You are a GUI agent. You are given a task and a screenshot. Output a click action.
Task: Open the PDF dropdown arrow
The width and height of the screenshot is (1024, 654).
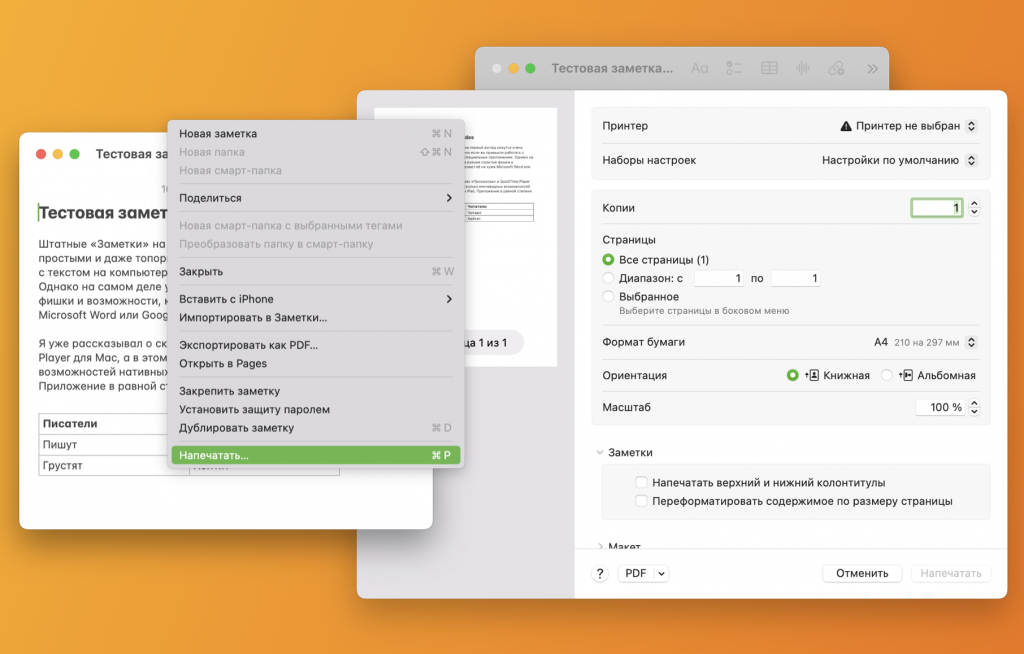(x=661, y=574)
